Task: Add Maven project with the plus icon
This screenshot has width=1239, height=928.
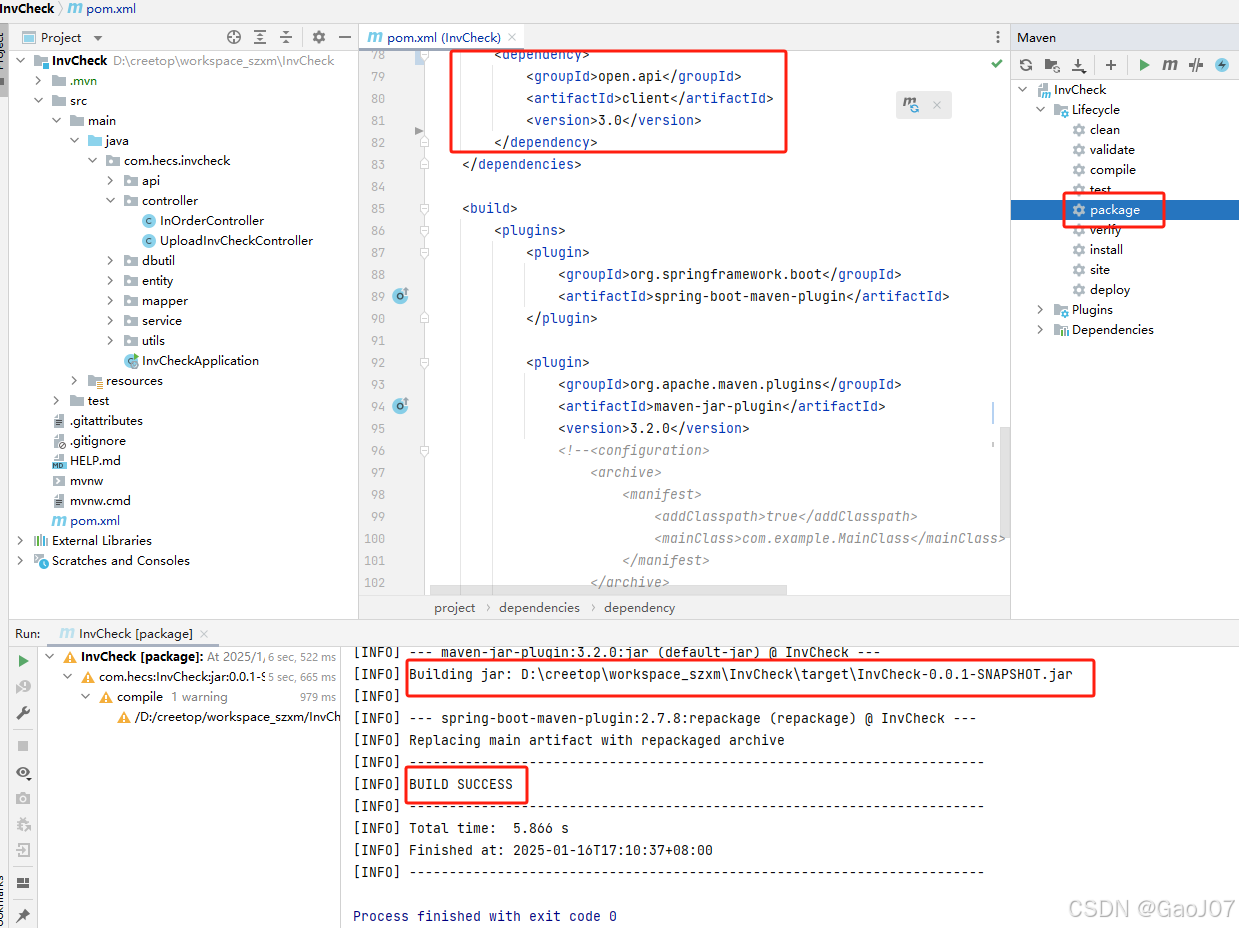Action: 1110,64
